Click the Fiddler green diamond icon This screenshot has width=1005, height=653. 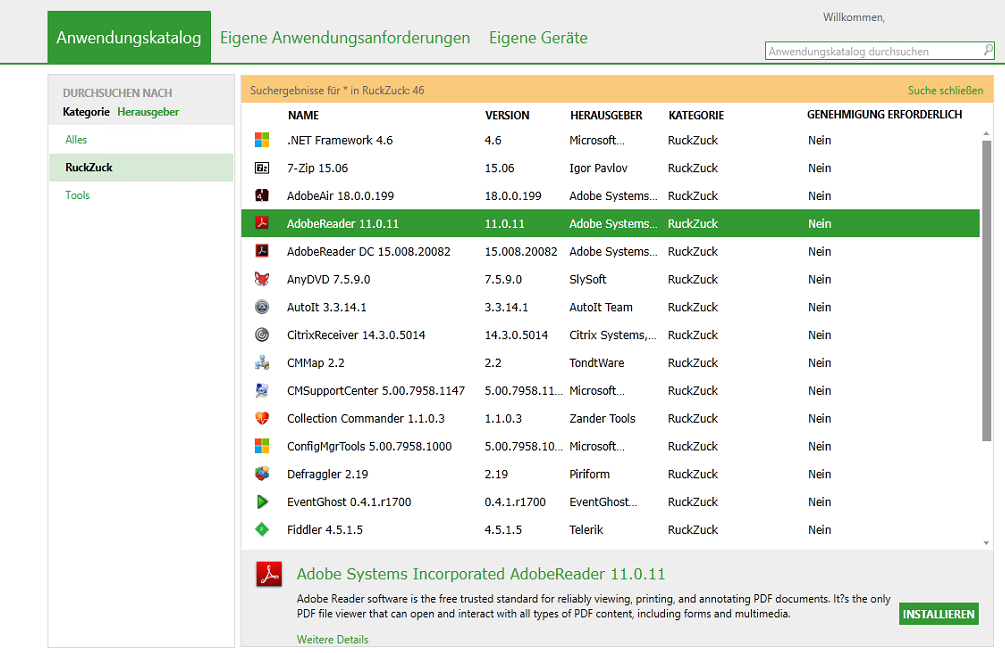click(x=262, y=529)
